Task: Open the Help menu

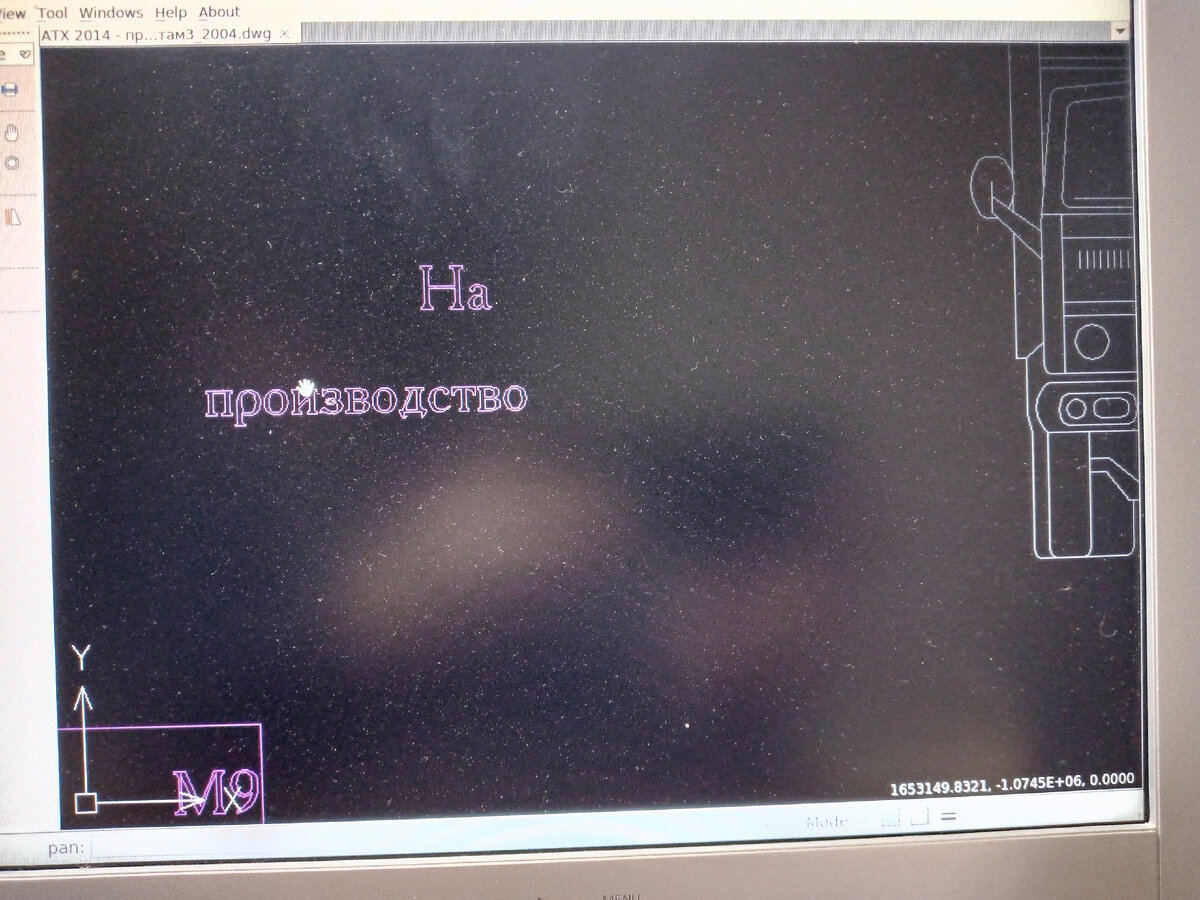Action: (171, 13)
